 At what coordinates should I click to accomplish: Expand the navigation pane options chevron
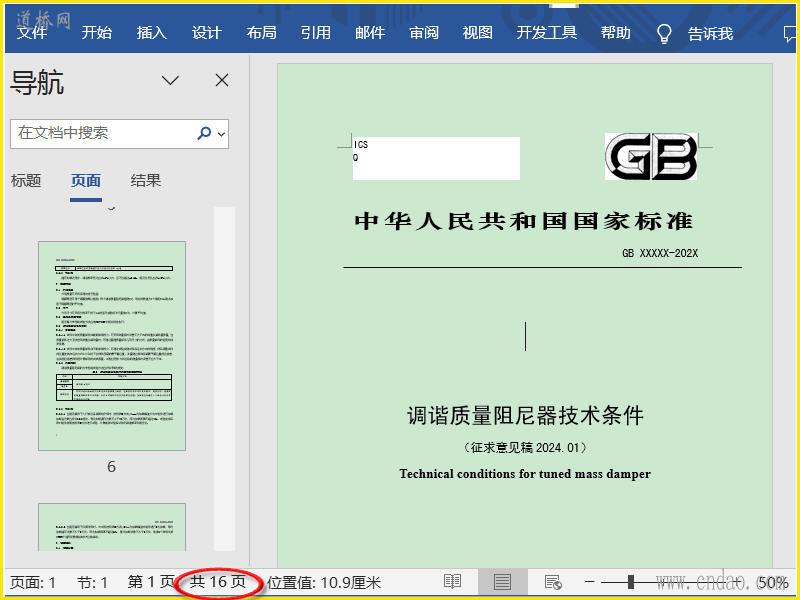click(x=170, y=81)
